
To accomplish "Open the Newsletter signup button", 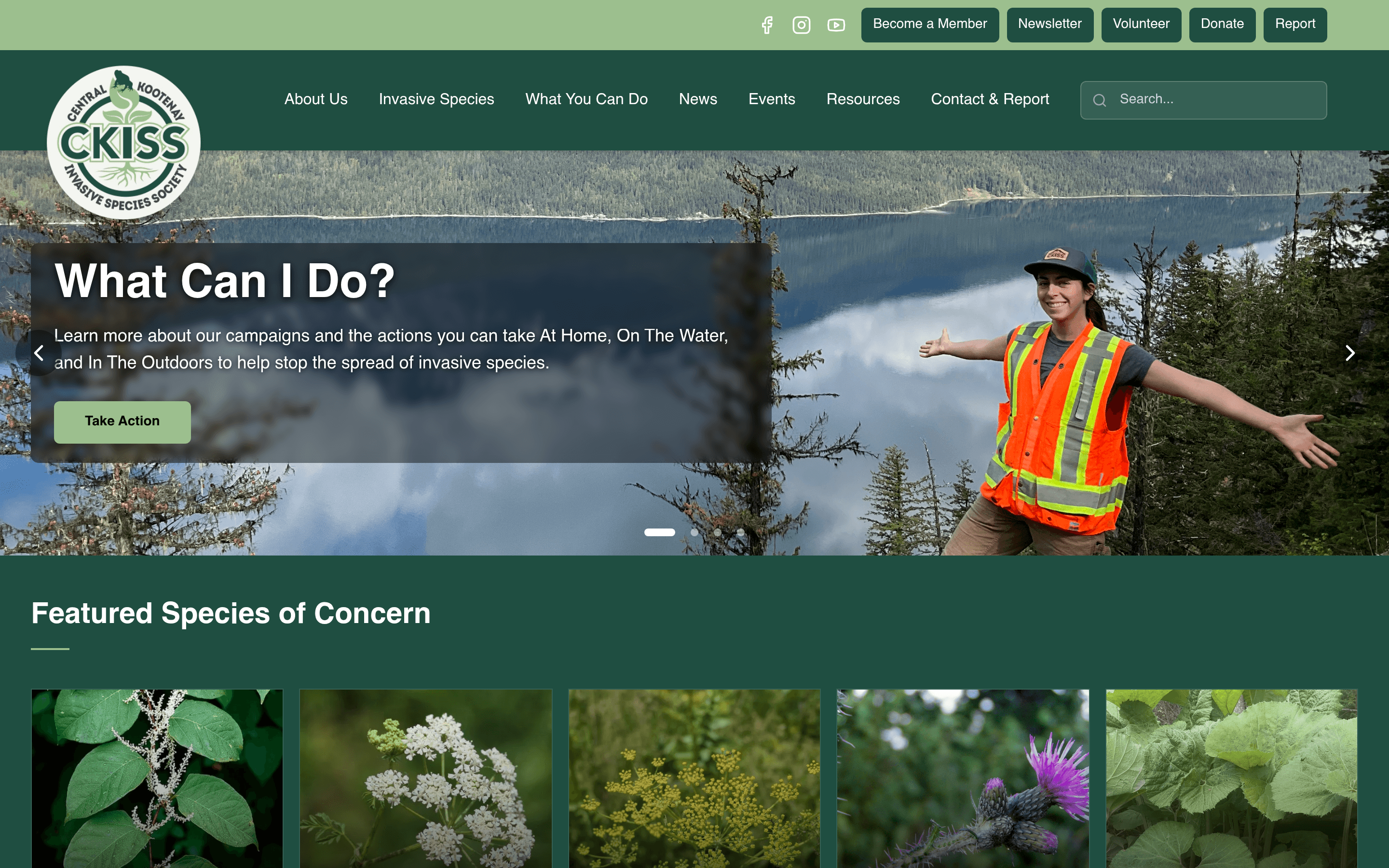I will point(1050,25).
